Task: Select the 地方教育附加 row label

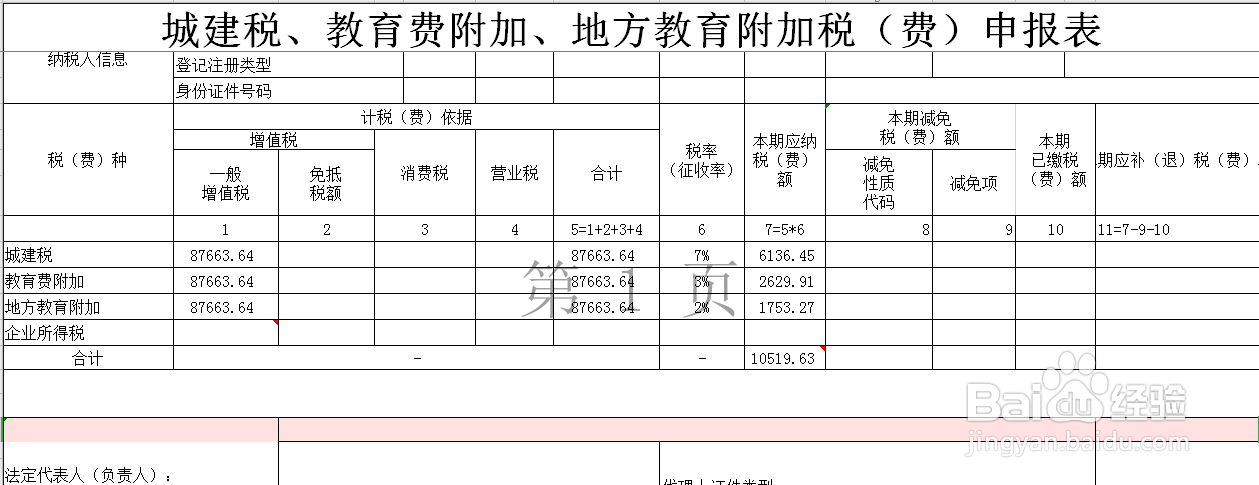Action: coord(88,307)
